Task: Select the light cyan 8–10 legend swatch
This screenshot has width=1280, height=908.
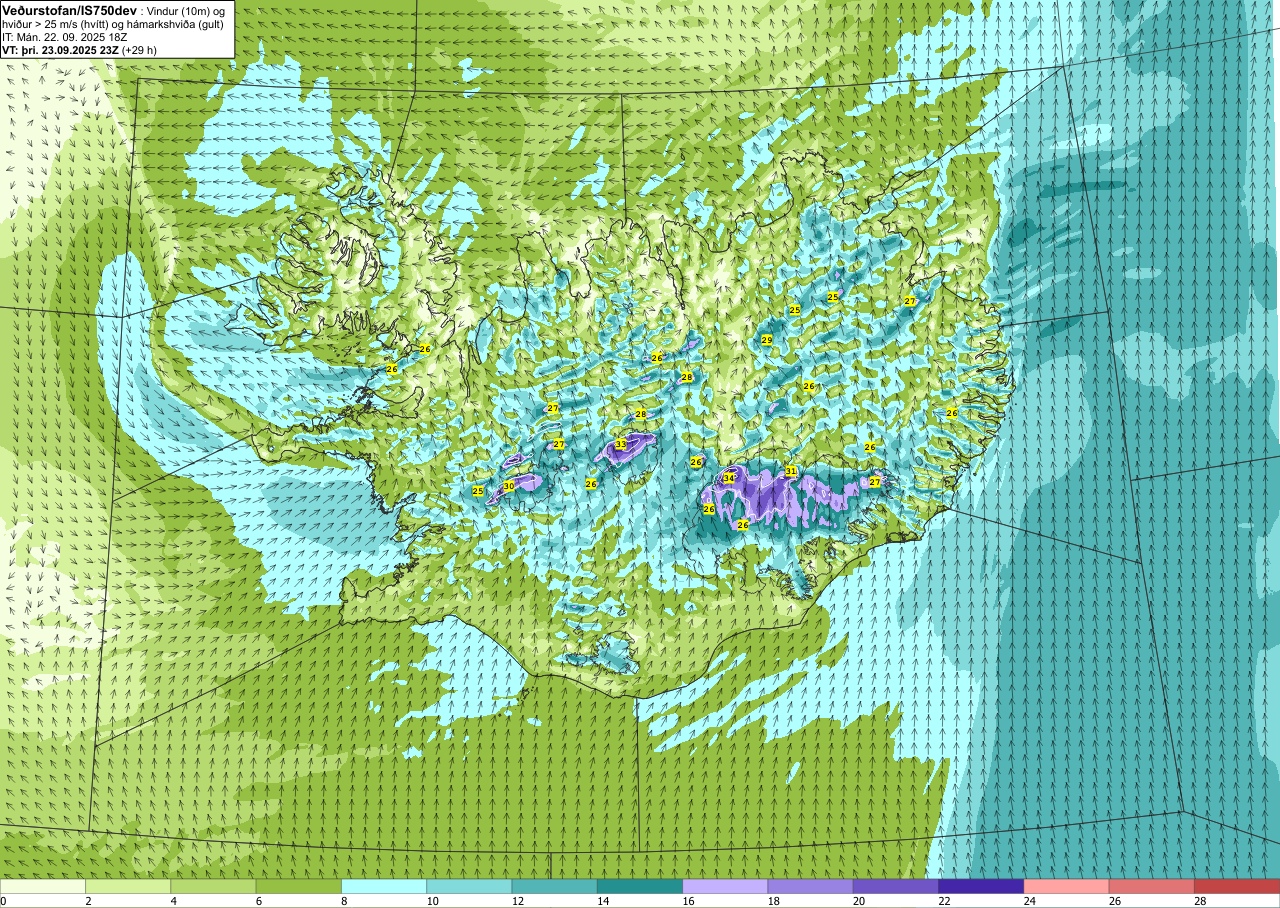Action: click(x=384, y=886)
